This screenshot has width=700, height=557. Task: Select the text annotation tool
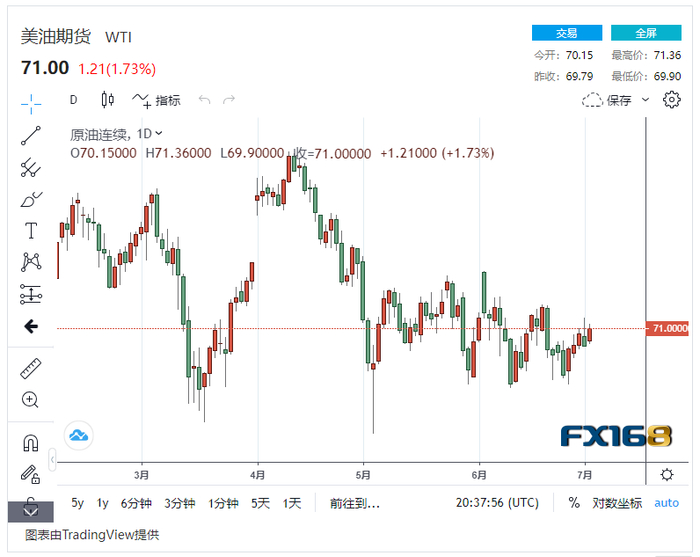point(31,231)
